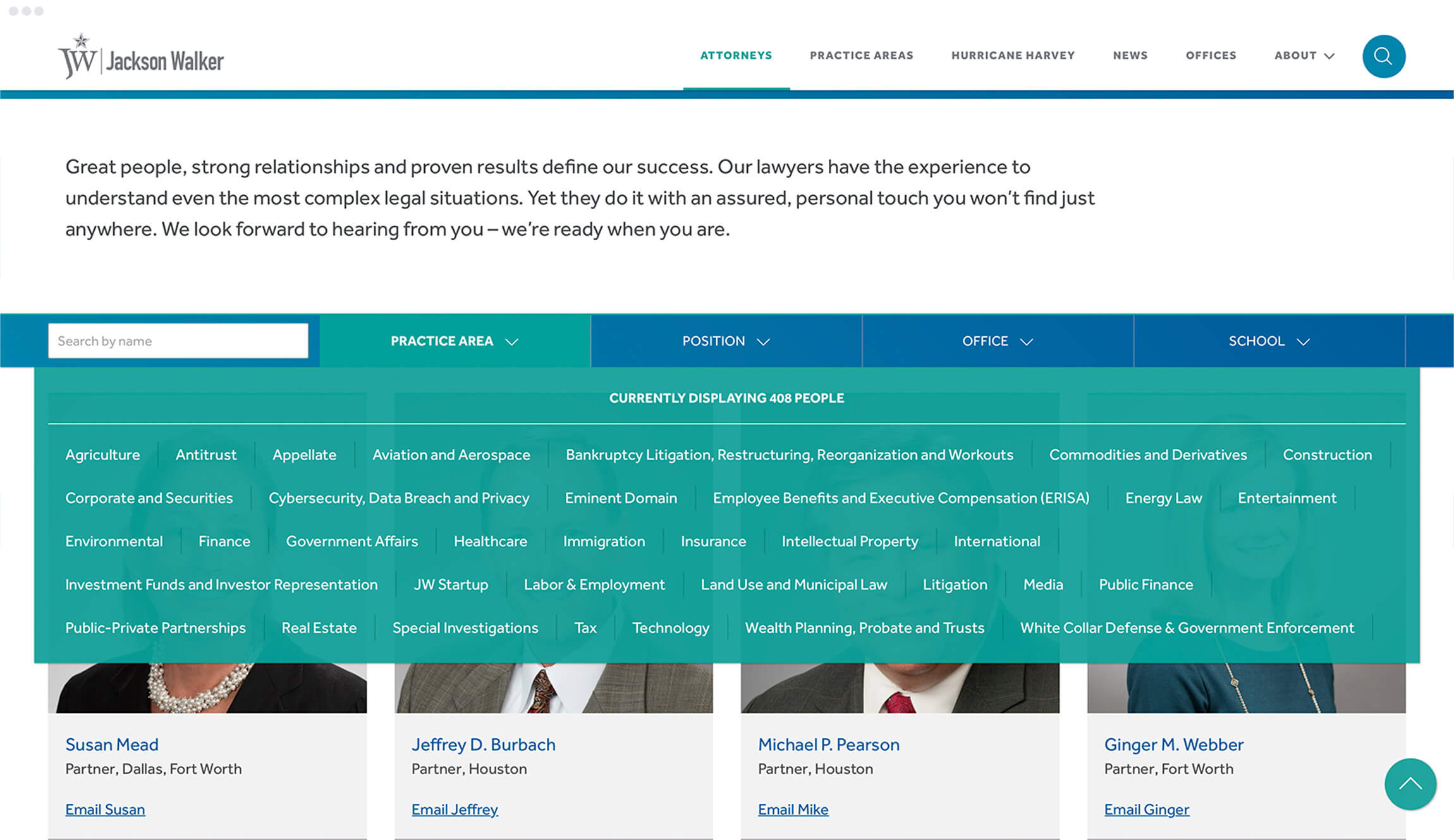Open the Position filter dropdown
Image resolution: width=1454 pixels, height=840 pixels.
pyautogui.click(x=726, y=341)
